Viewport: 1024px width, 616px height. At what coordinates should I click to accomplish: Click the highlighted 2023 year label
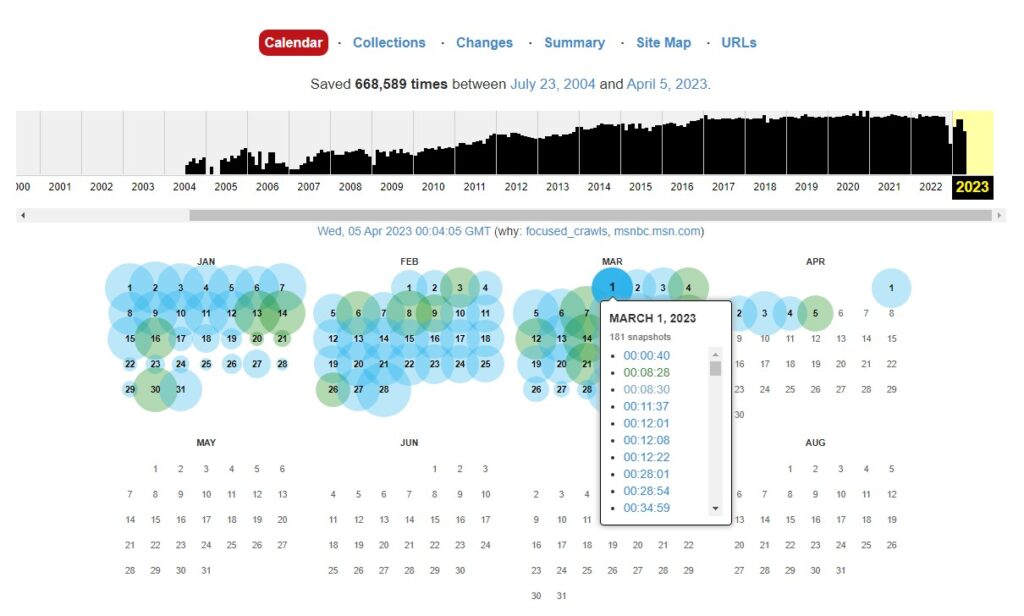(x=972, y=187)
